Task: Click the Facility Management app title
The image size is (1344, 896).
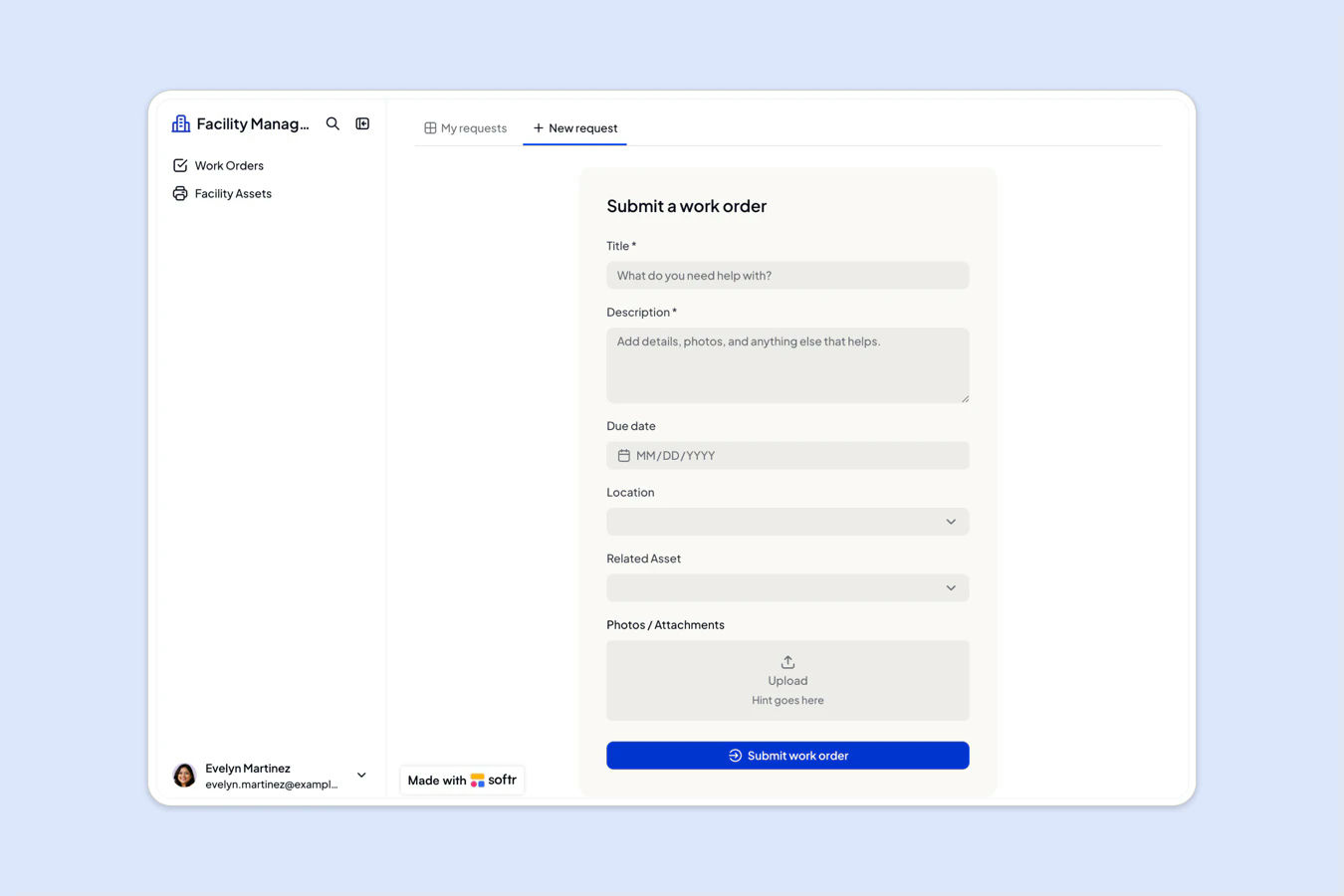Action: tap(253, 123)
